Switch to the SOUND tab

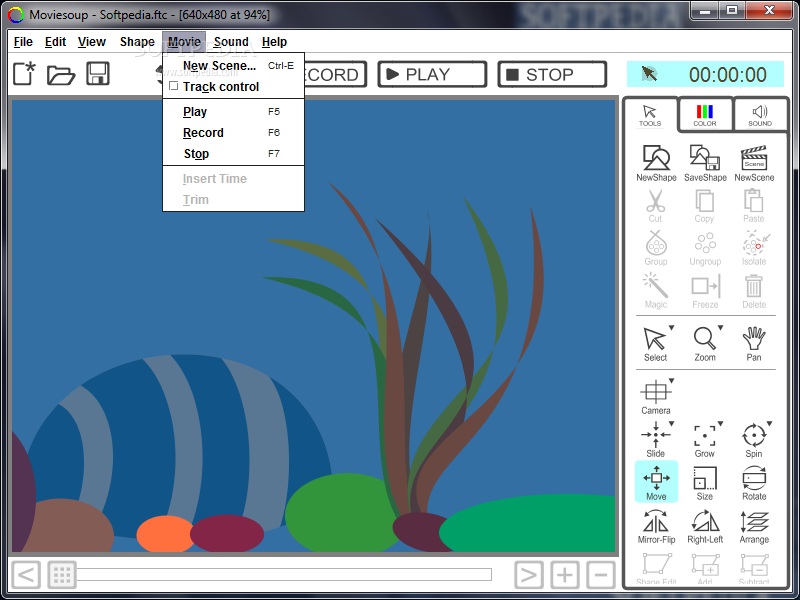coord(760,115)
